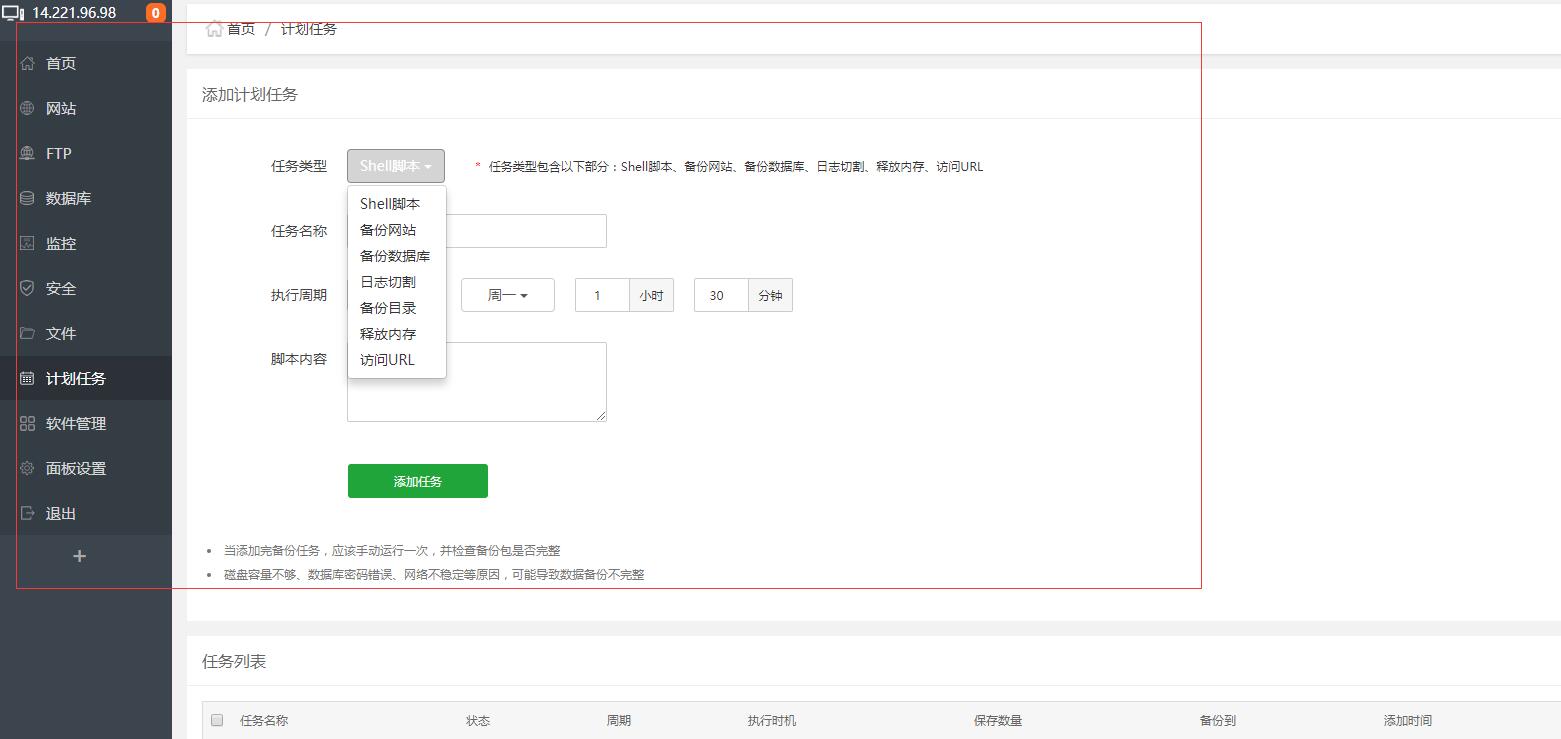This screenshot has height=739, width=1561.
Task: Click the green 添加任务 button
Action: click(x=418, y=481)
